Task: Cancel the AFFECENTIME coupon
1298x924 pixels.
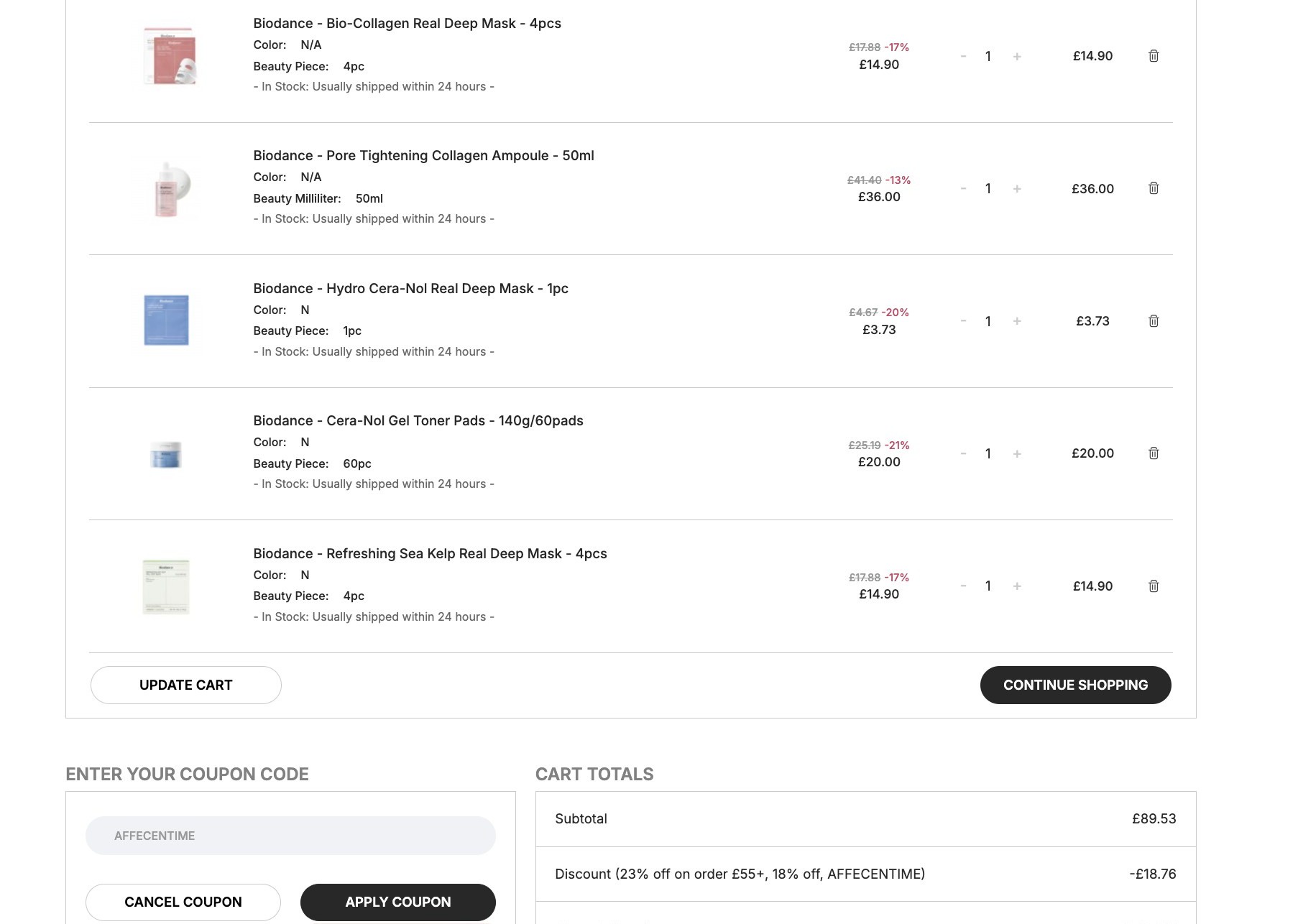Action: click(x=183, y=902)
